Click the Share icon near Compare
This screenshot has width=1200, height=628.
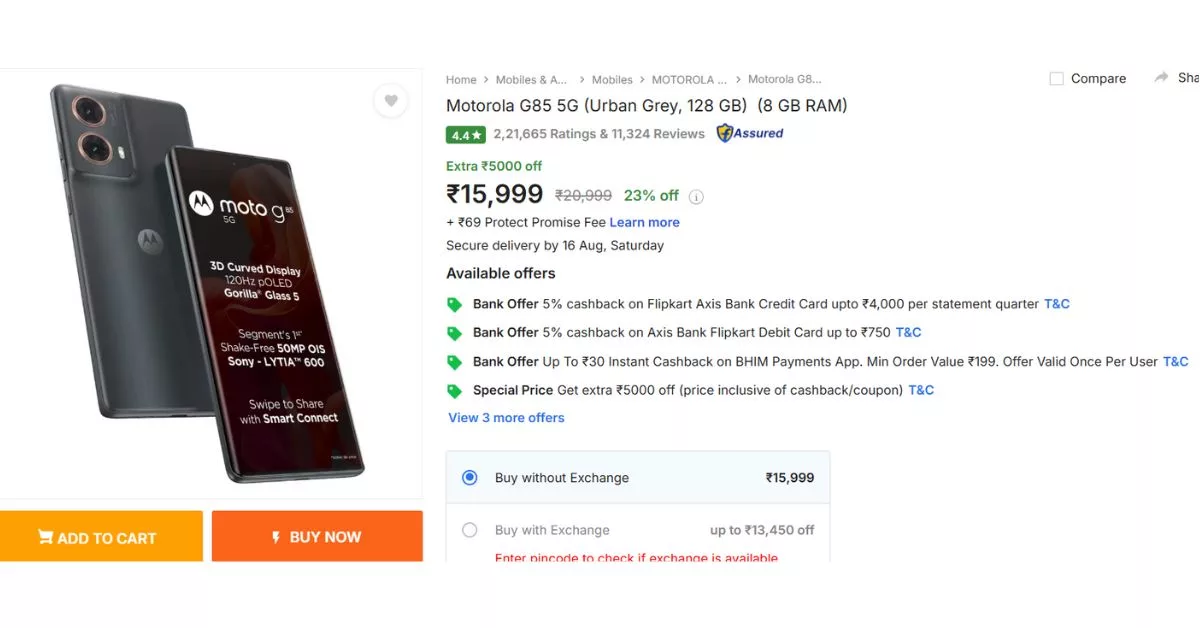[1160, 77]
